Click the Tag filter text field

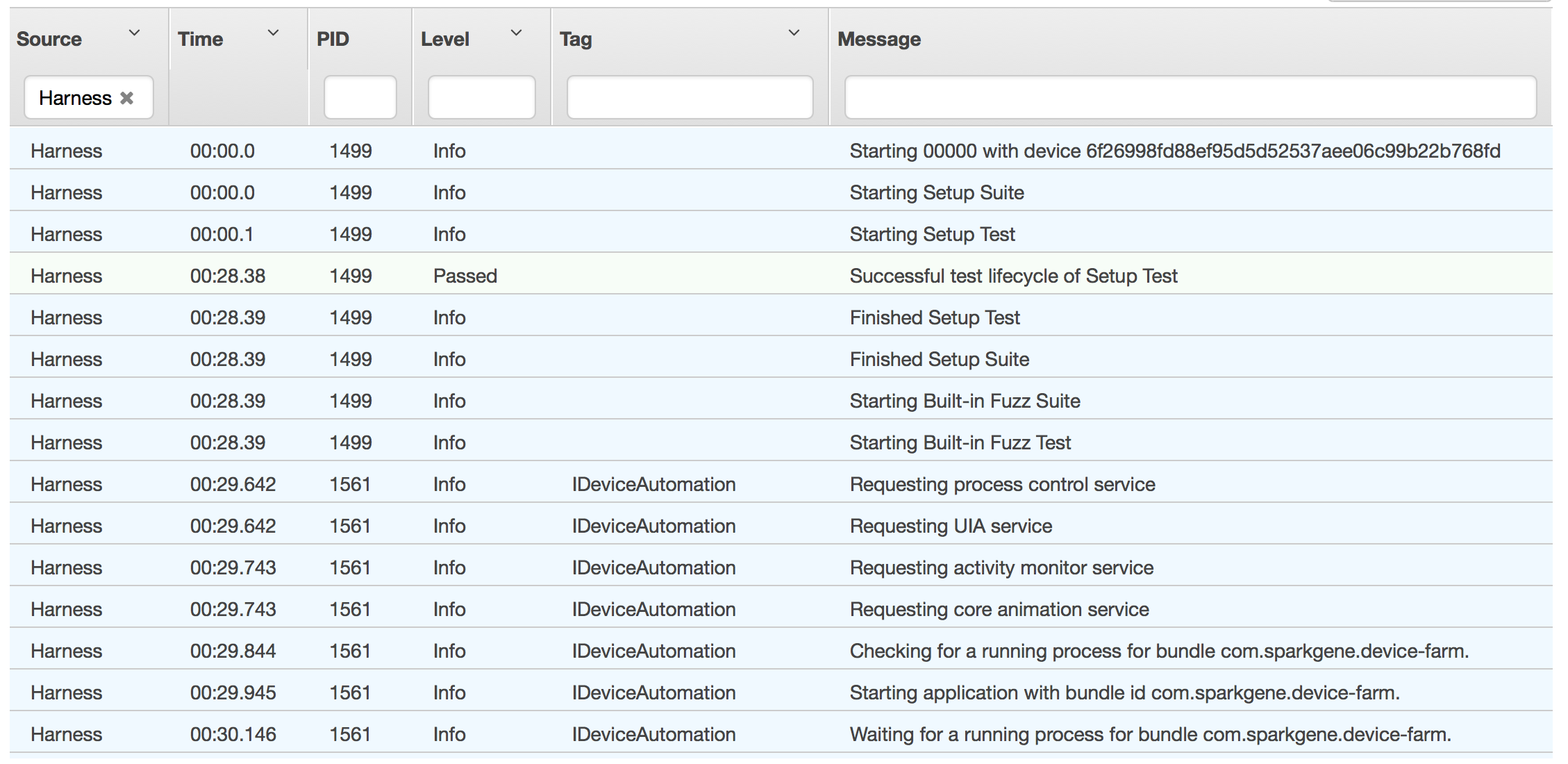pos(690,98)
